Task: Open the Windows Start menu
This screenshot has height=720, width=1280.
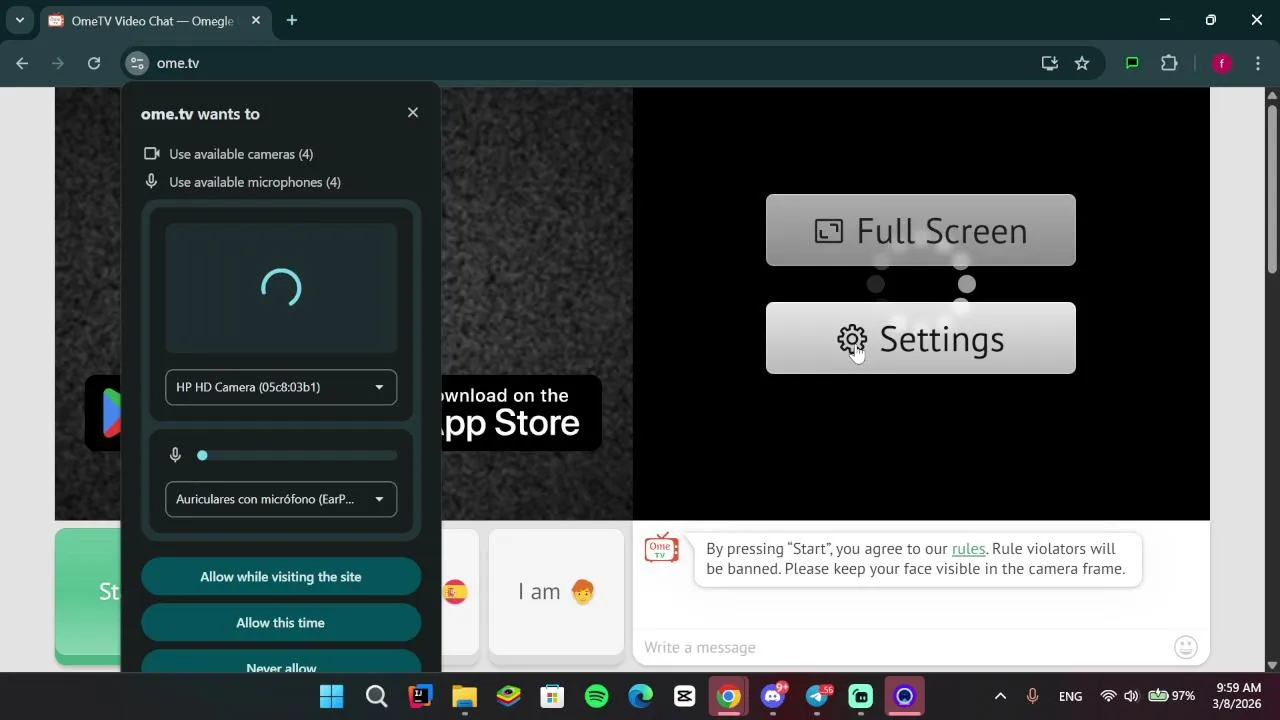Action: [x=332, y=696]
